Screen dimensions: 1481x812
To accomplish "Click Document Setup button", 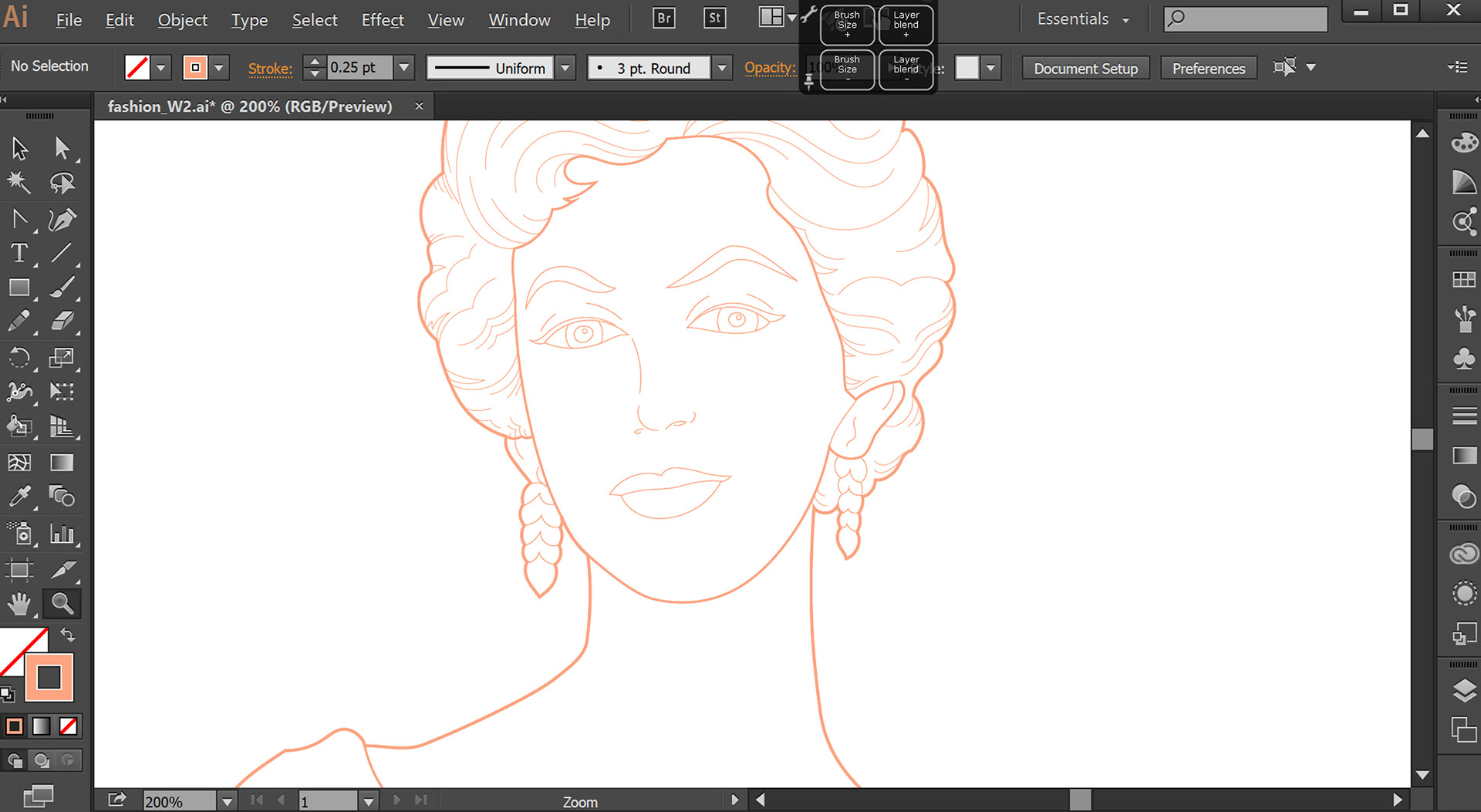I will pos(1085,68).
